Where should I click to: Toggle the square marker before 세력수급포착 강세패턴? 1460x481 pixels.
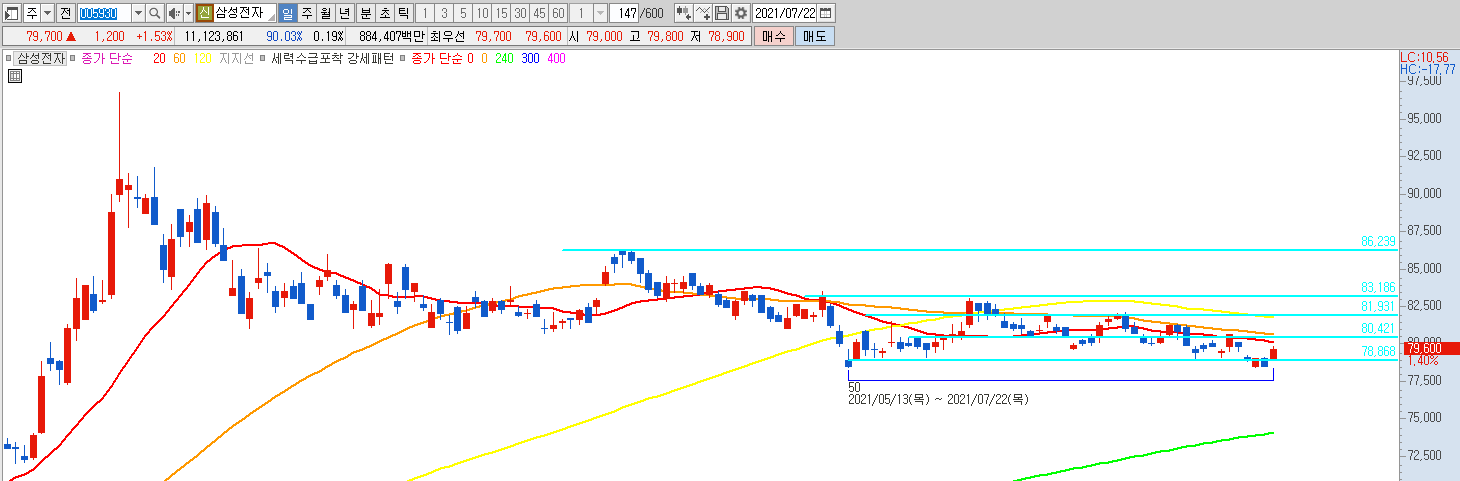(x=263, y=59)
